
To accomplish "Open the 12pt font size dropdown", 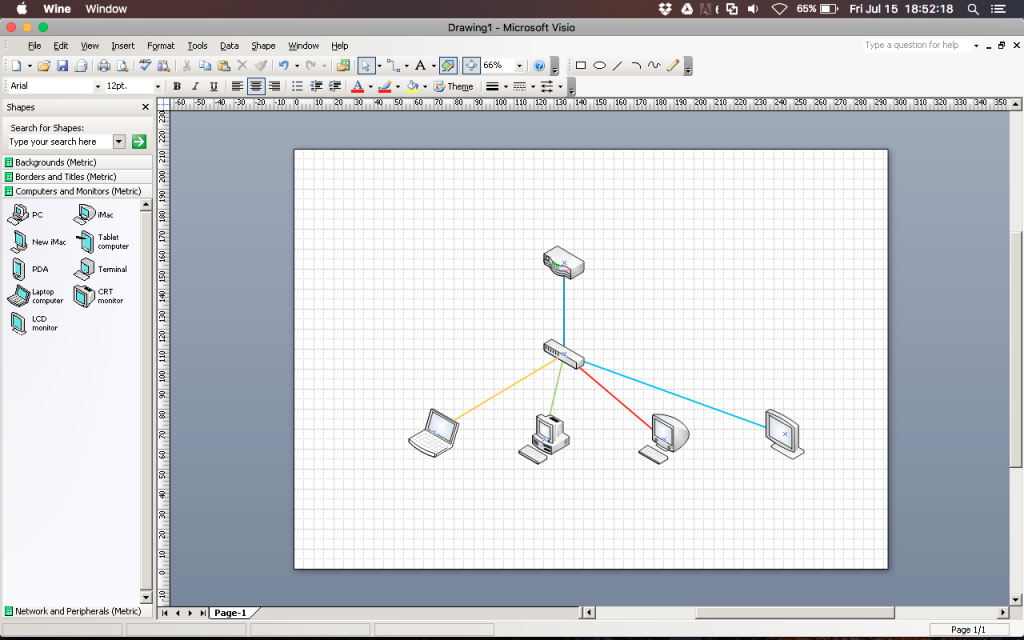I will [x=157, y=86].
